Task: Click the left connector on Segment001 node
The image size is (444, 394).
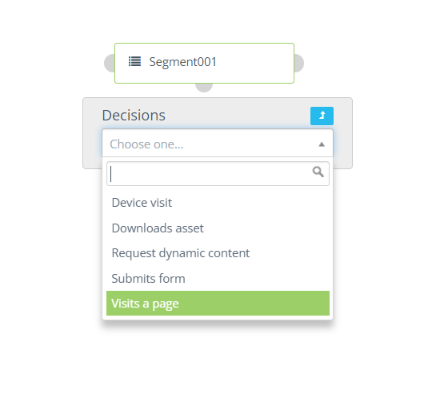Action: point(109,63)
